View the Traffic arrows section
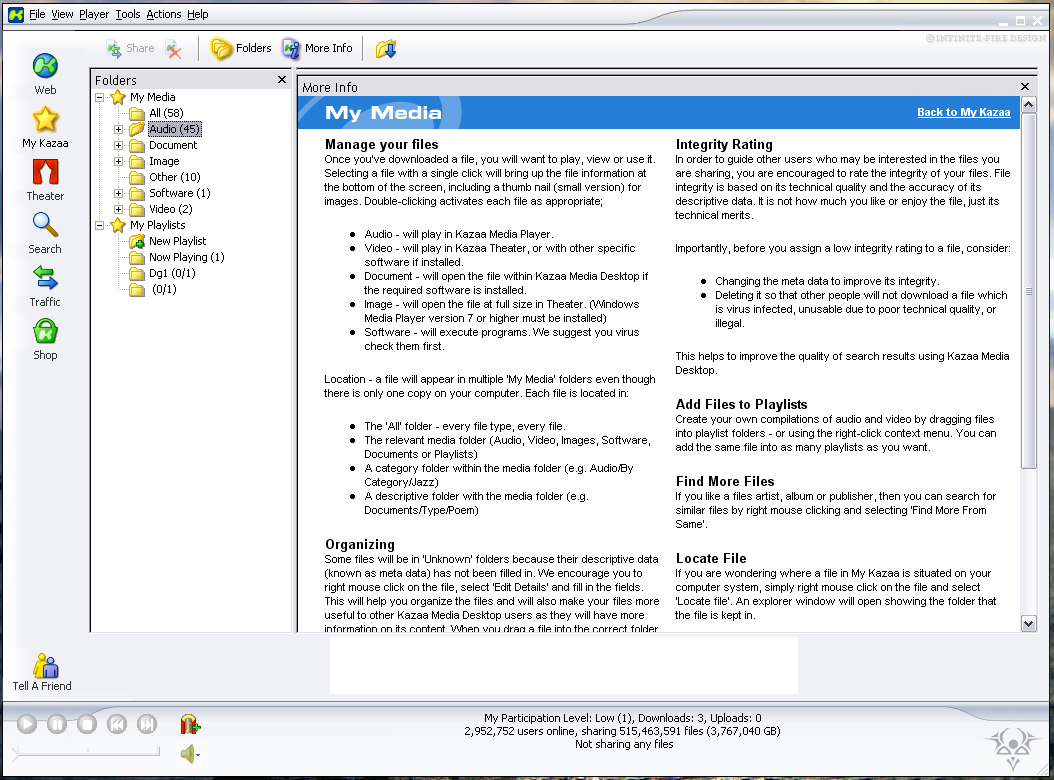Screen dimensions: 1054x780 [x=45, y=286]
